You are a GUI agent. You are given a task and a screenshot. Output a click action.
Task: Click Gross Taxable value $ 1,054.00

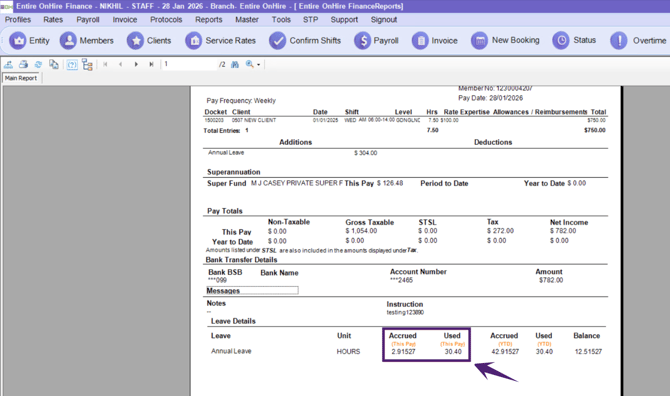pos(361,231)
